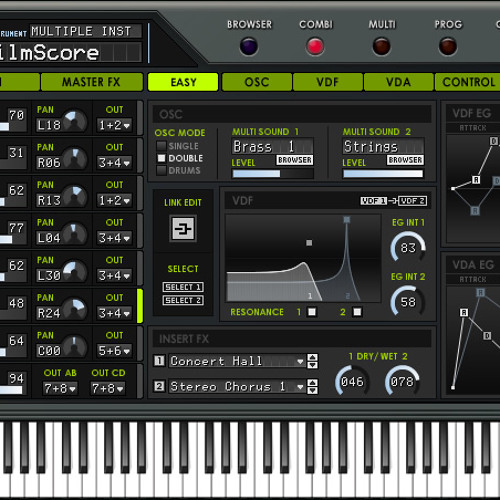Open the 3+4 output dropdown beside L04 pan
Viewport: 500px width, 500px height.
click(114, 238)
